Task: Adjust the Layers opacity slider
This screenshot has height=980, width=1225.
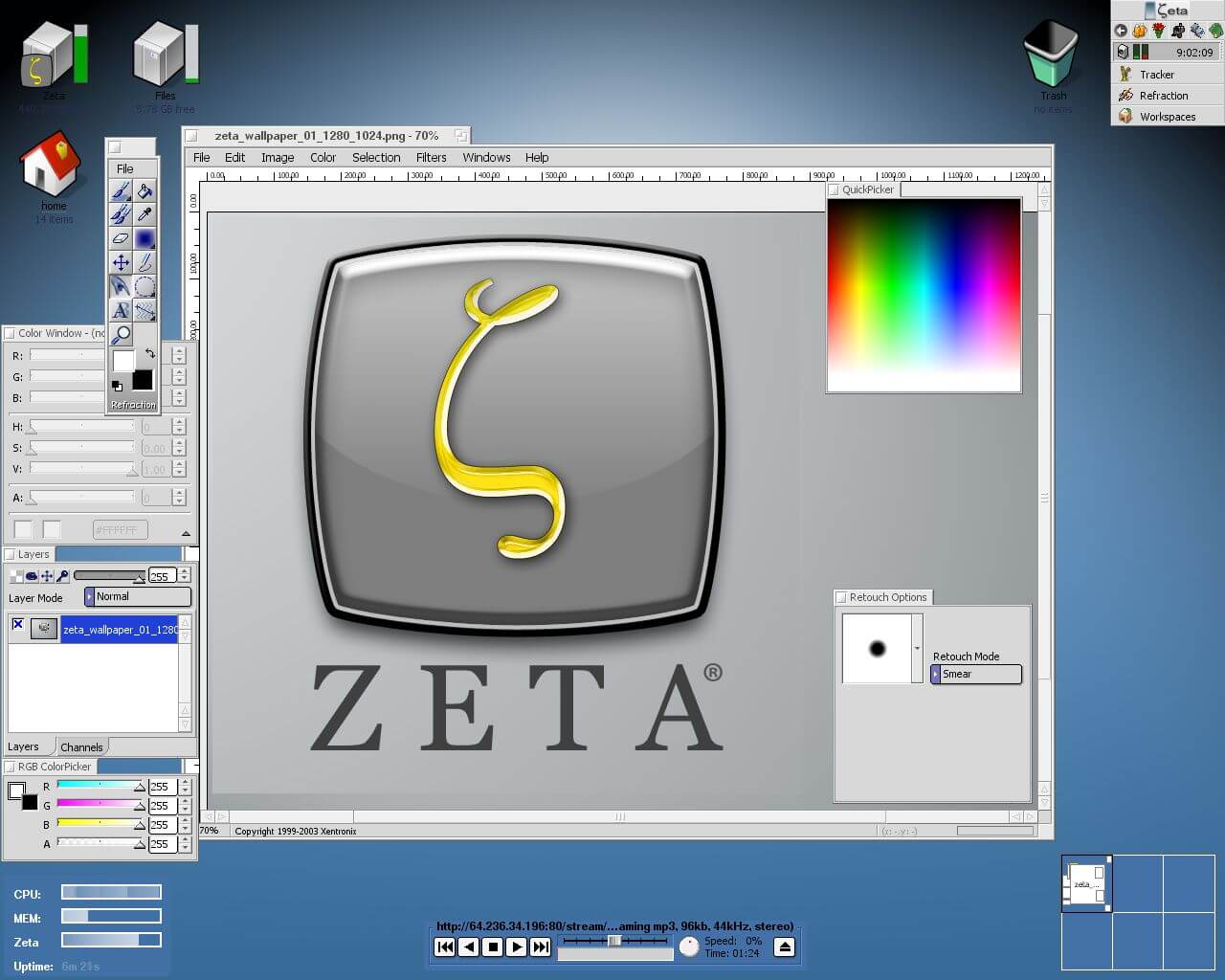Action: pos(109,576)
